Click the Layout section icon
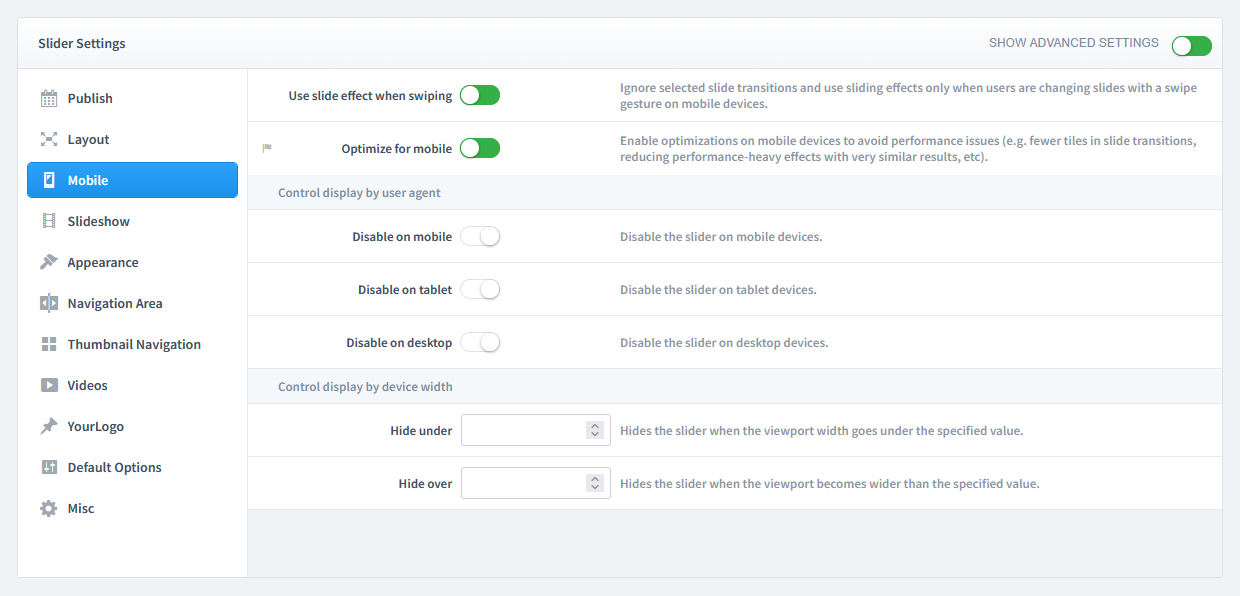 tap(47, 139)
